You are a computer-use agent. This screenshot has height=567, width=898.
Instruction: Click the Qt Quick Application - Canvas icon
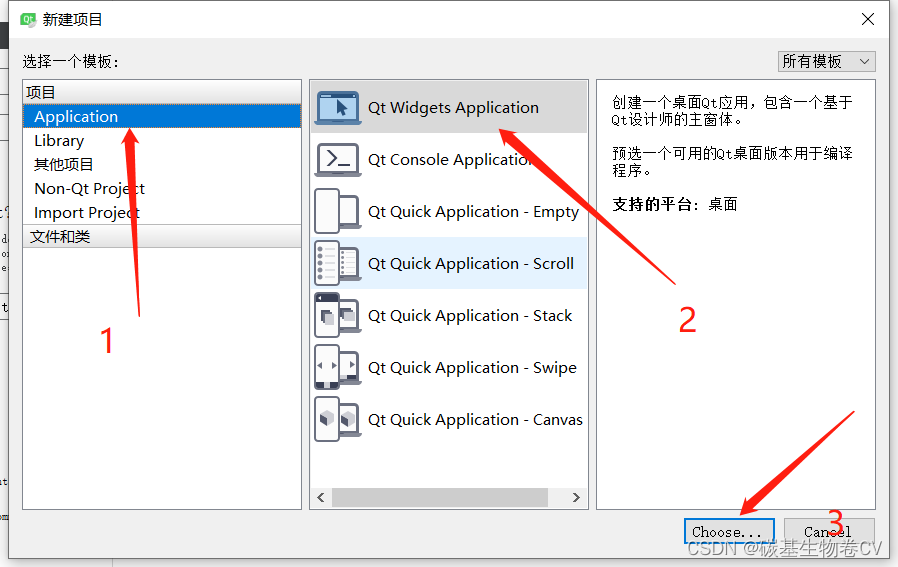coord(338,419)
